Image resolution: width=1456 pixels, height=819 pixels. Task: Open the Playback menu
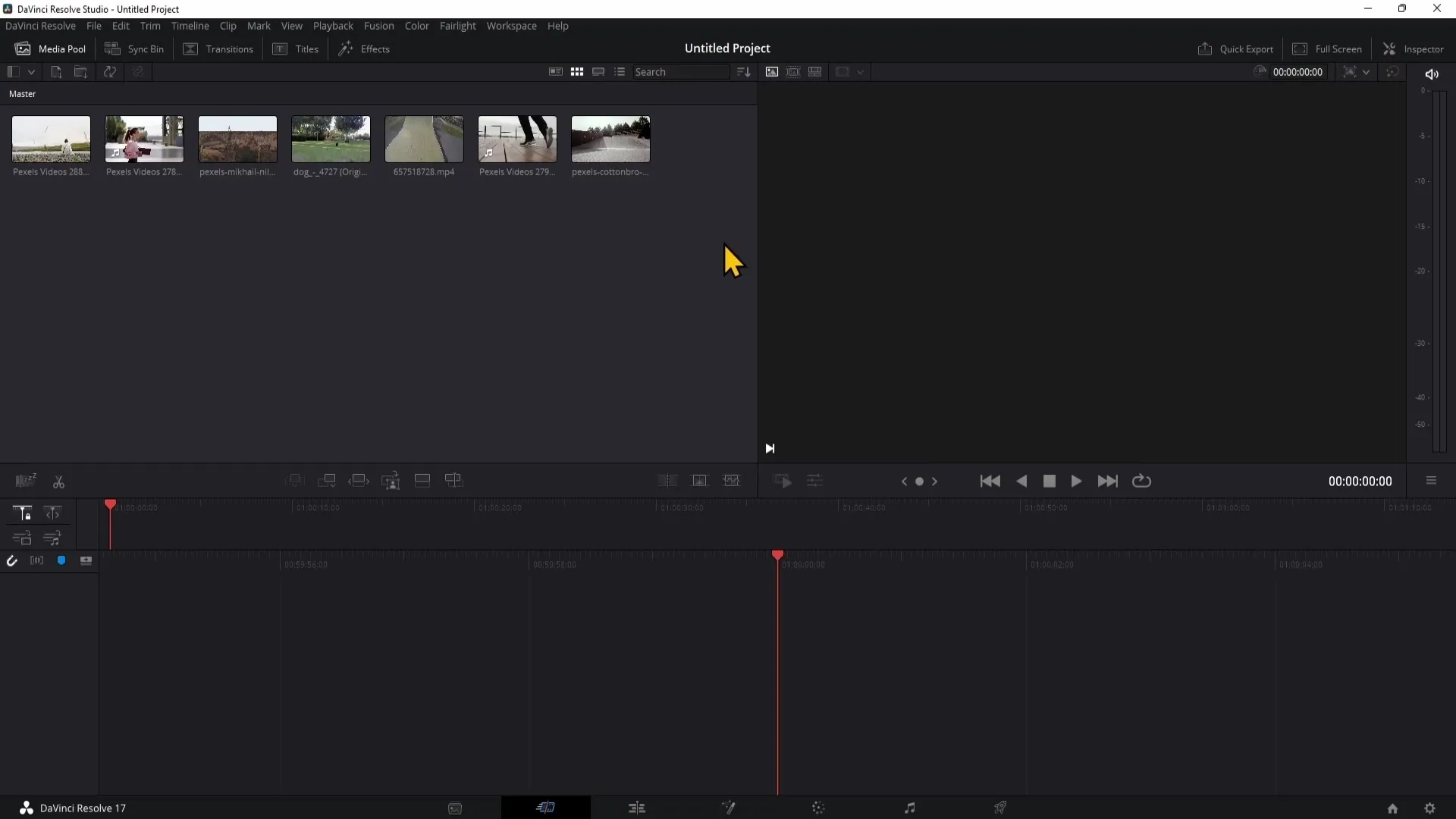[333, 25]
